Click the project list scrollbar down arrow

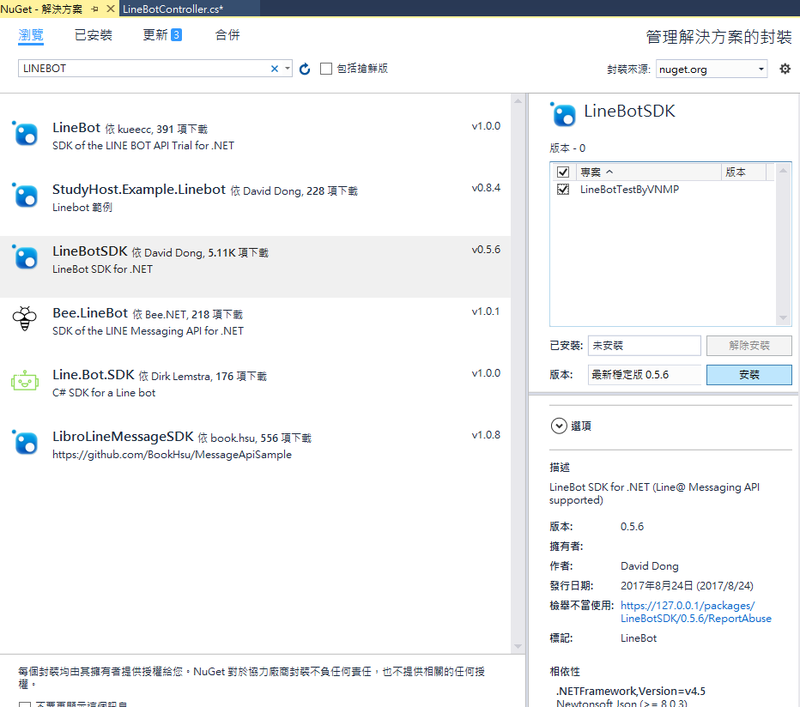[783, 318]
